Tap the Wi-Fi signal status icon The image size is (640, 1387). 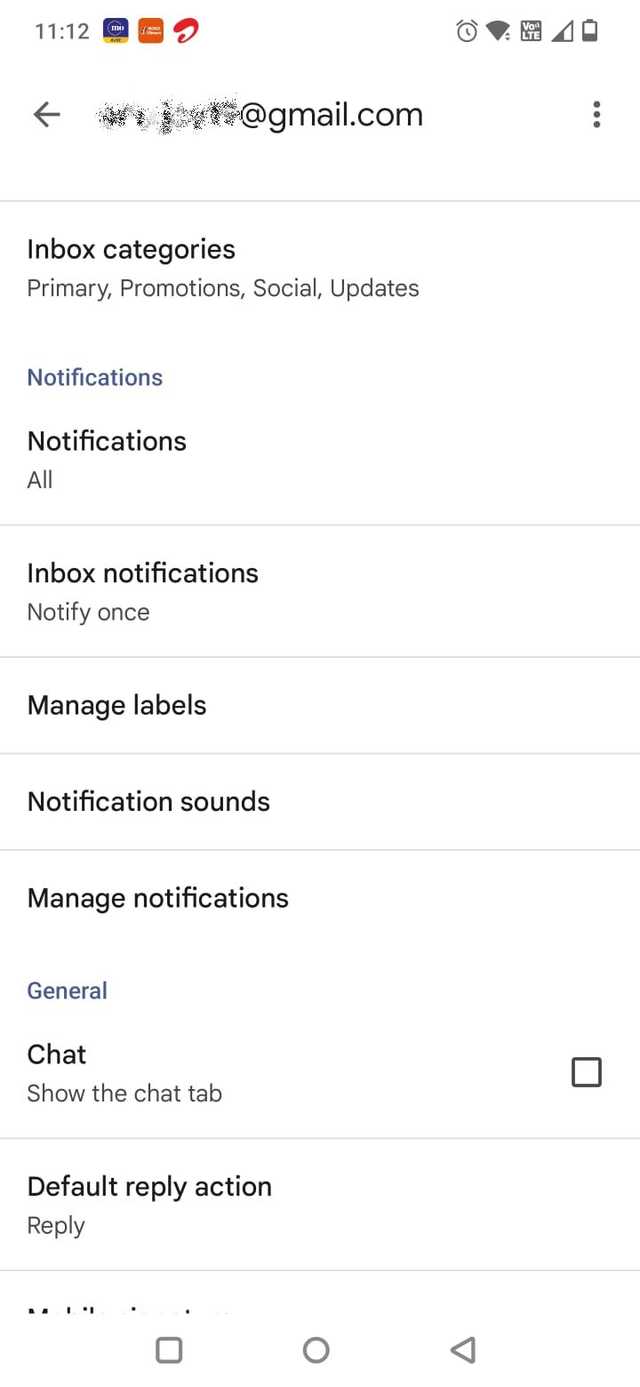(497, 31)
